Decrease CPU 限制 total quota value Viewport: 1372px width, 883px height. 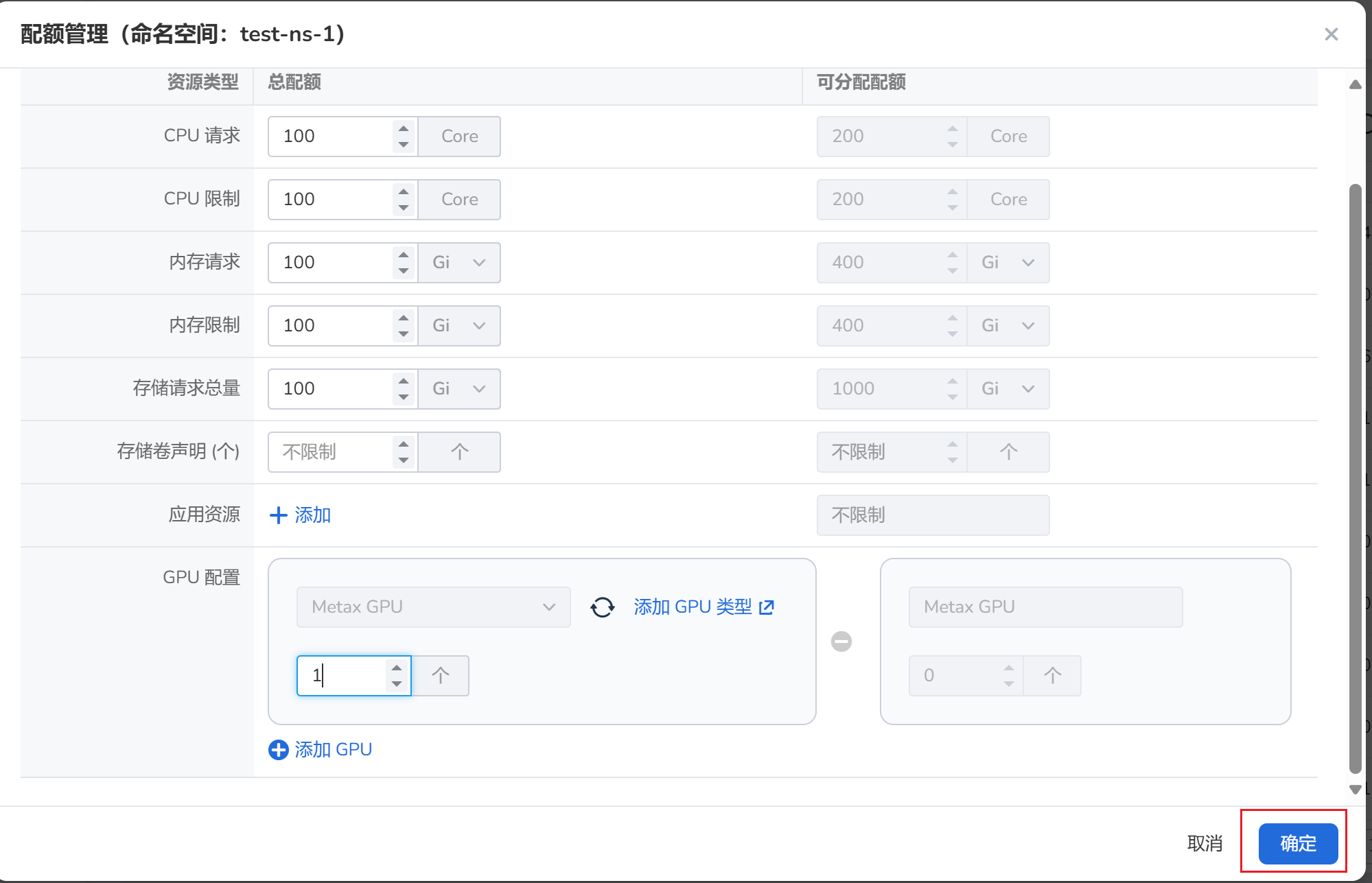[x=404, y=208]
